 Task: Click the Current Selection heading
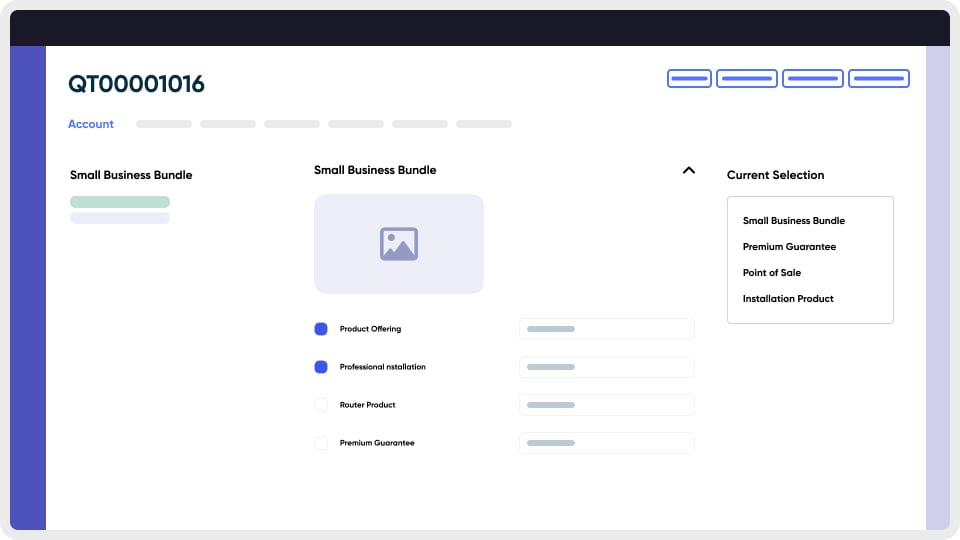coord(775,175)
